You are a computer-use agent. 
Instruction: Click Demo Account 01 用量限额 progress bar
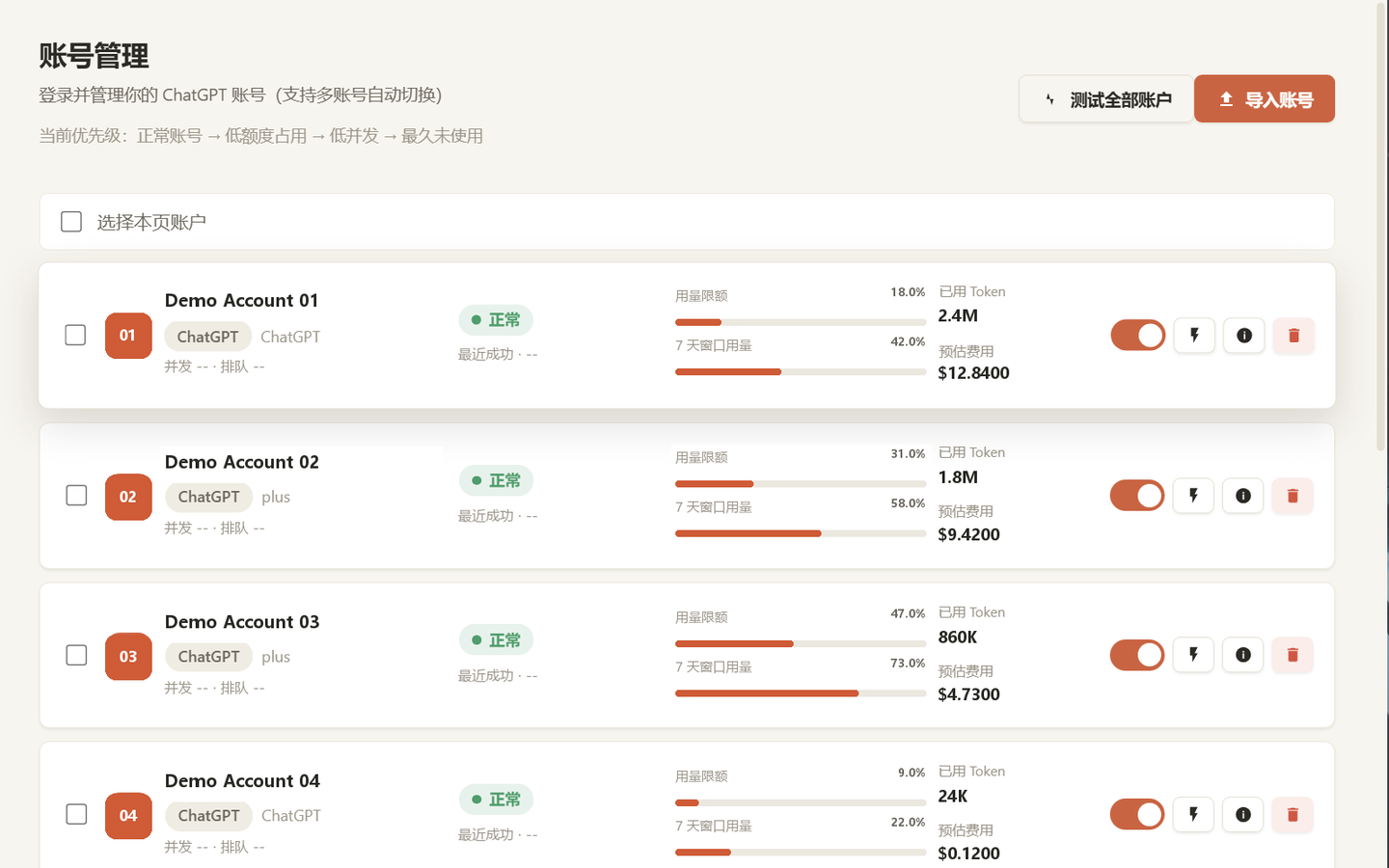click(x=801, y=322)
